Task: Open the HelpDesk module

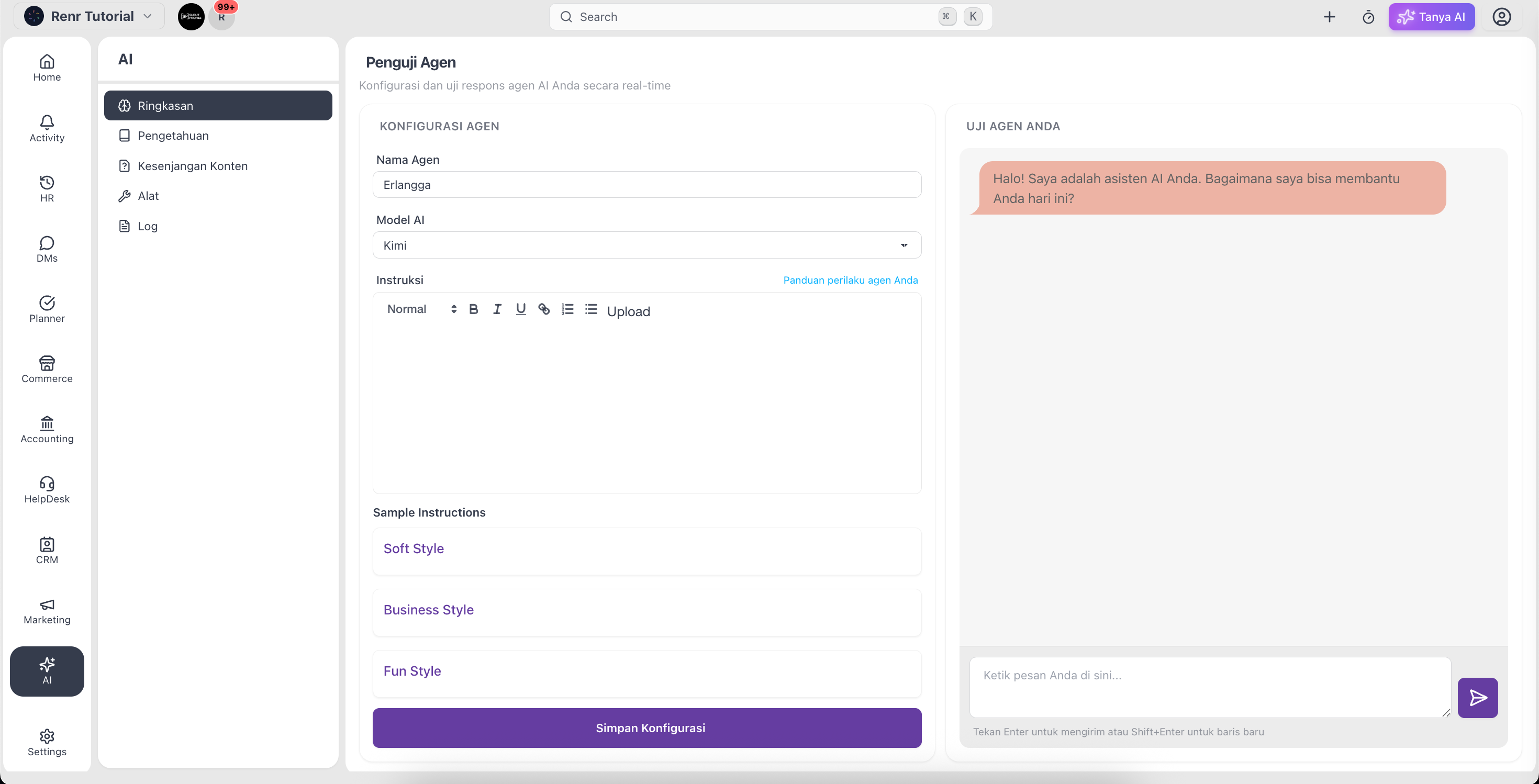Action: point(47,490)
